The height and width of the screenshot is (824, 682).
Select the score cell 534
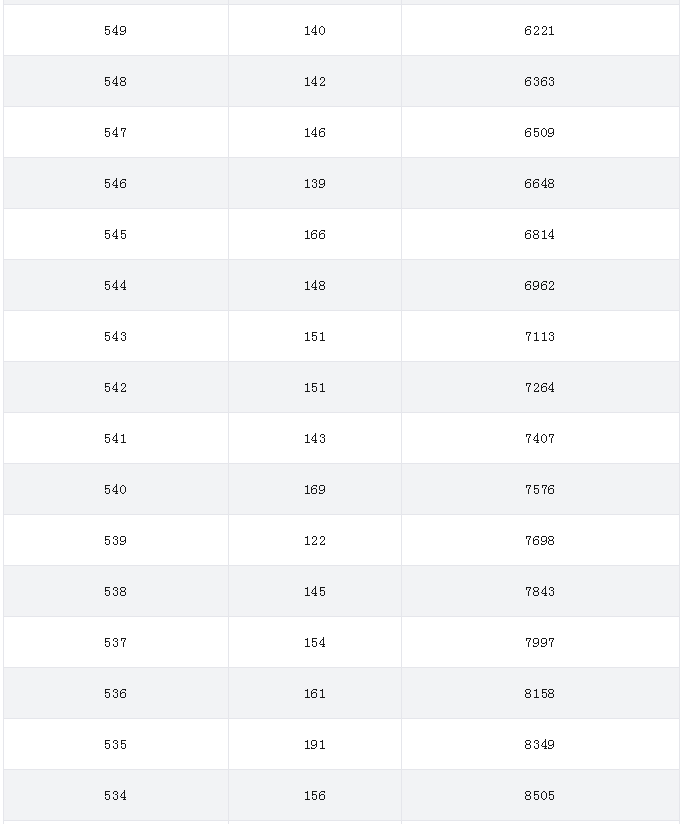point(116,795)
